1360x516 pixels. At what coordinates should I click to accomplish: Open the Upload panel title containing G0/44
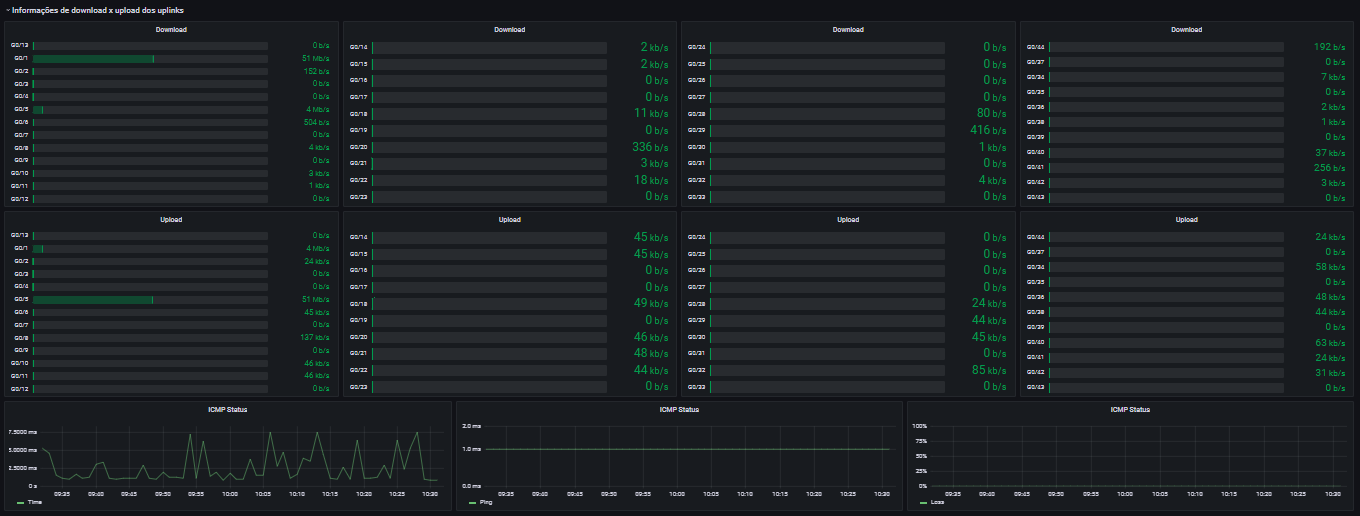tap(1186, 219)
